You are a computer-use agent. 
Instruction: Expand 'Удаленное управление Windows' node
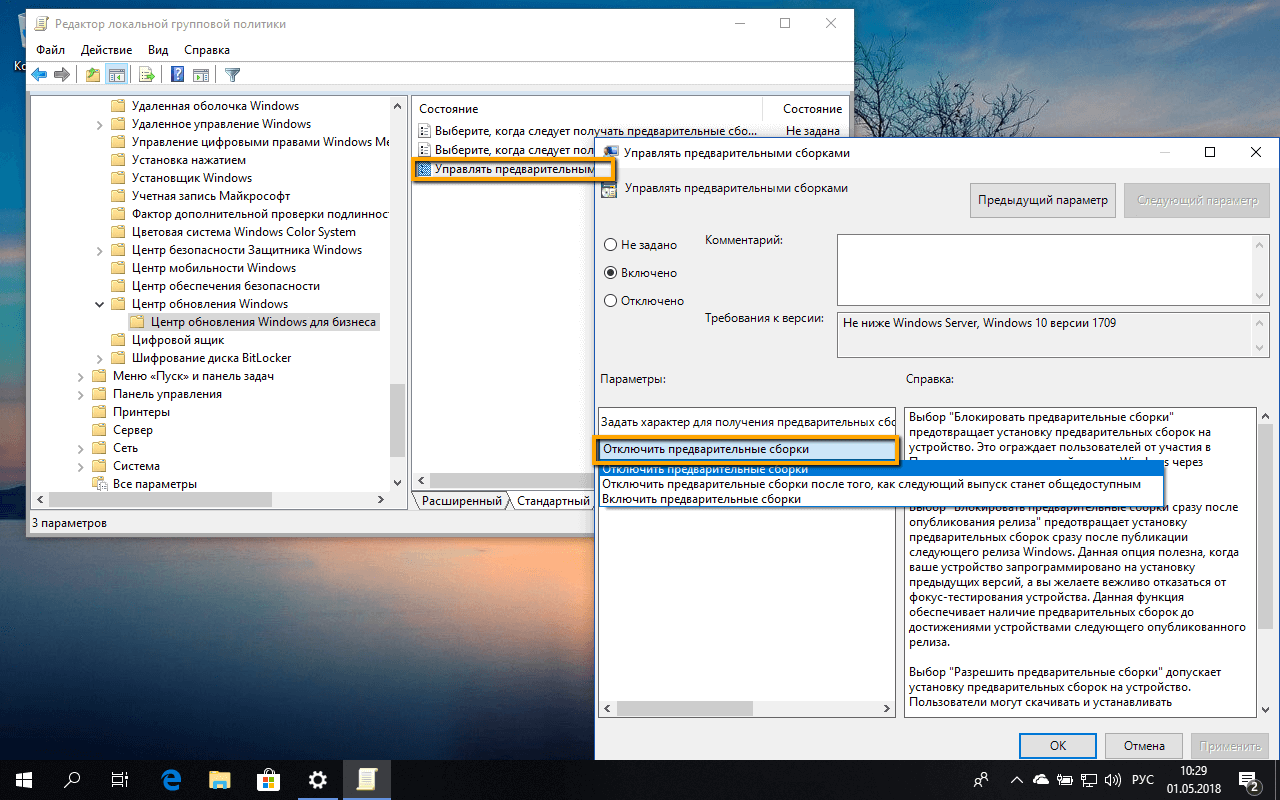[99, 124]
